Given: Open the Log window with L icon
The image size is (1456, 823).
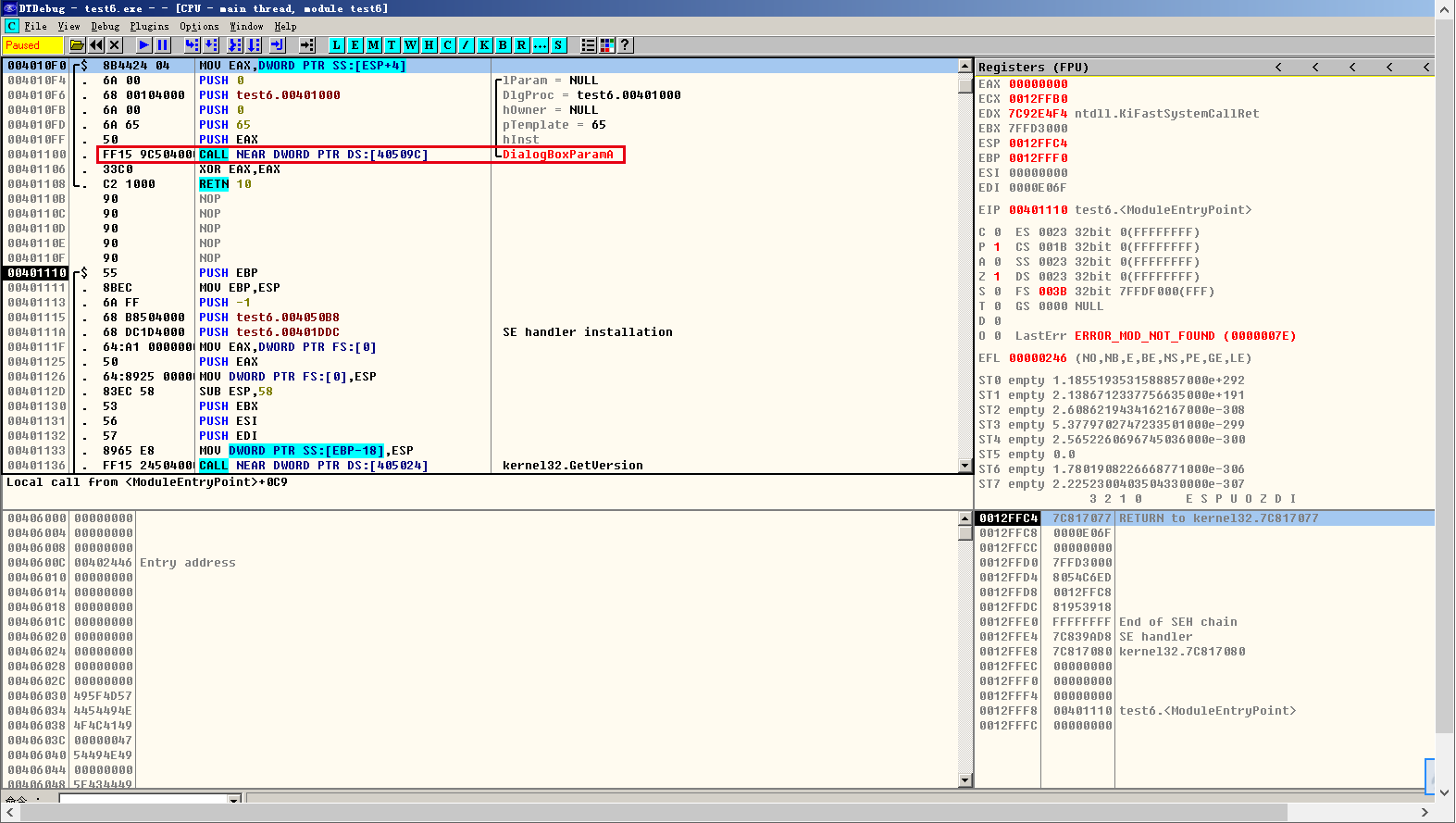Looking at the screenshot, I should 336,44.
